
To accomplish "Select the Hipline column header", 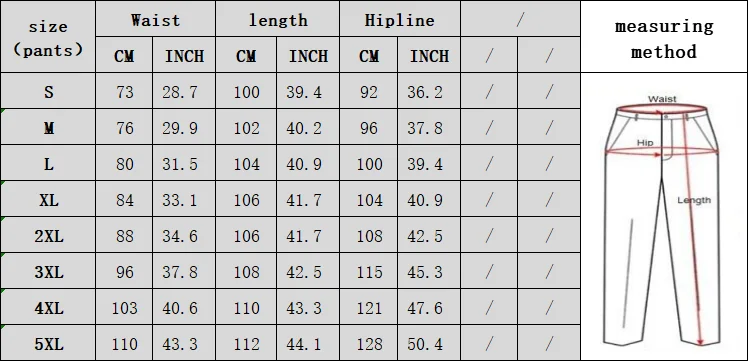I will pos(400,19).
